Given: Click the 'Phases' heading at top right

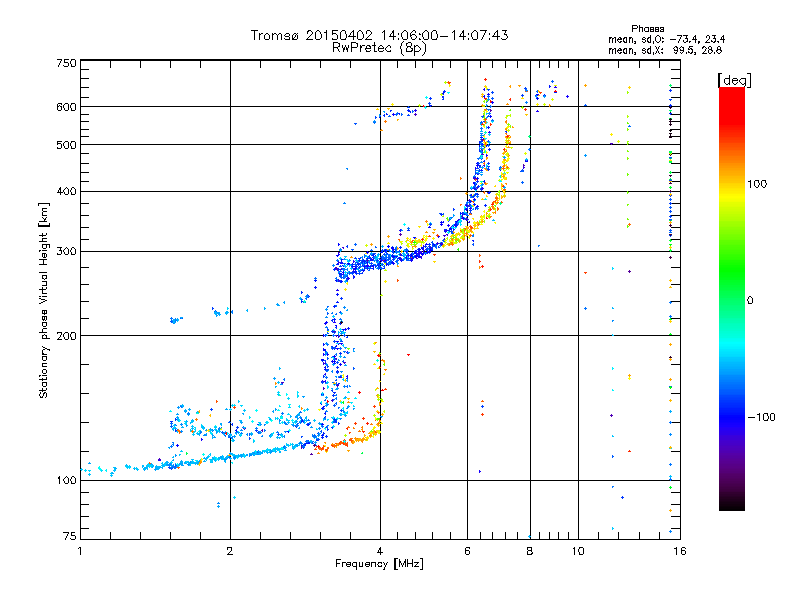Looking at the screenshot, I should [x=647, y=29].
